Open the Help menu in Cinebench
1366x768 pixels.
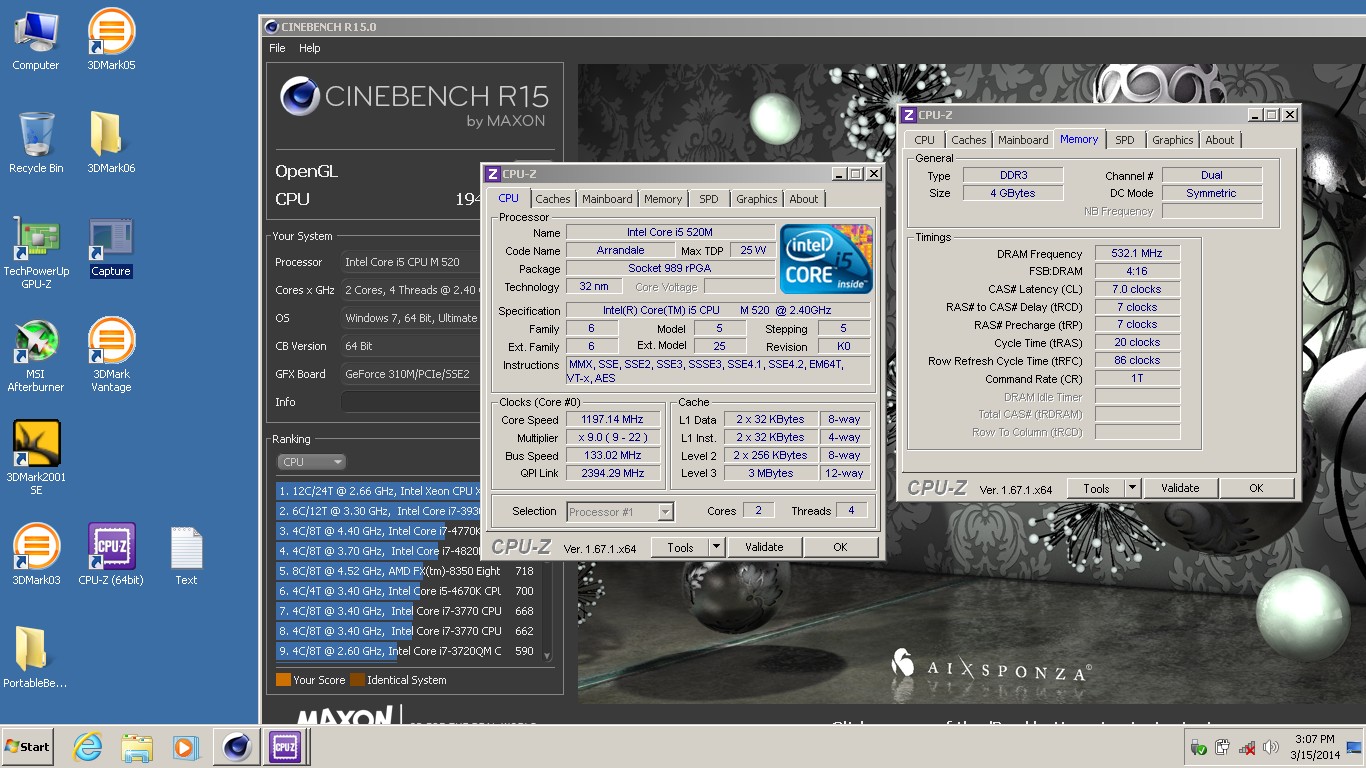310,48
